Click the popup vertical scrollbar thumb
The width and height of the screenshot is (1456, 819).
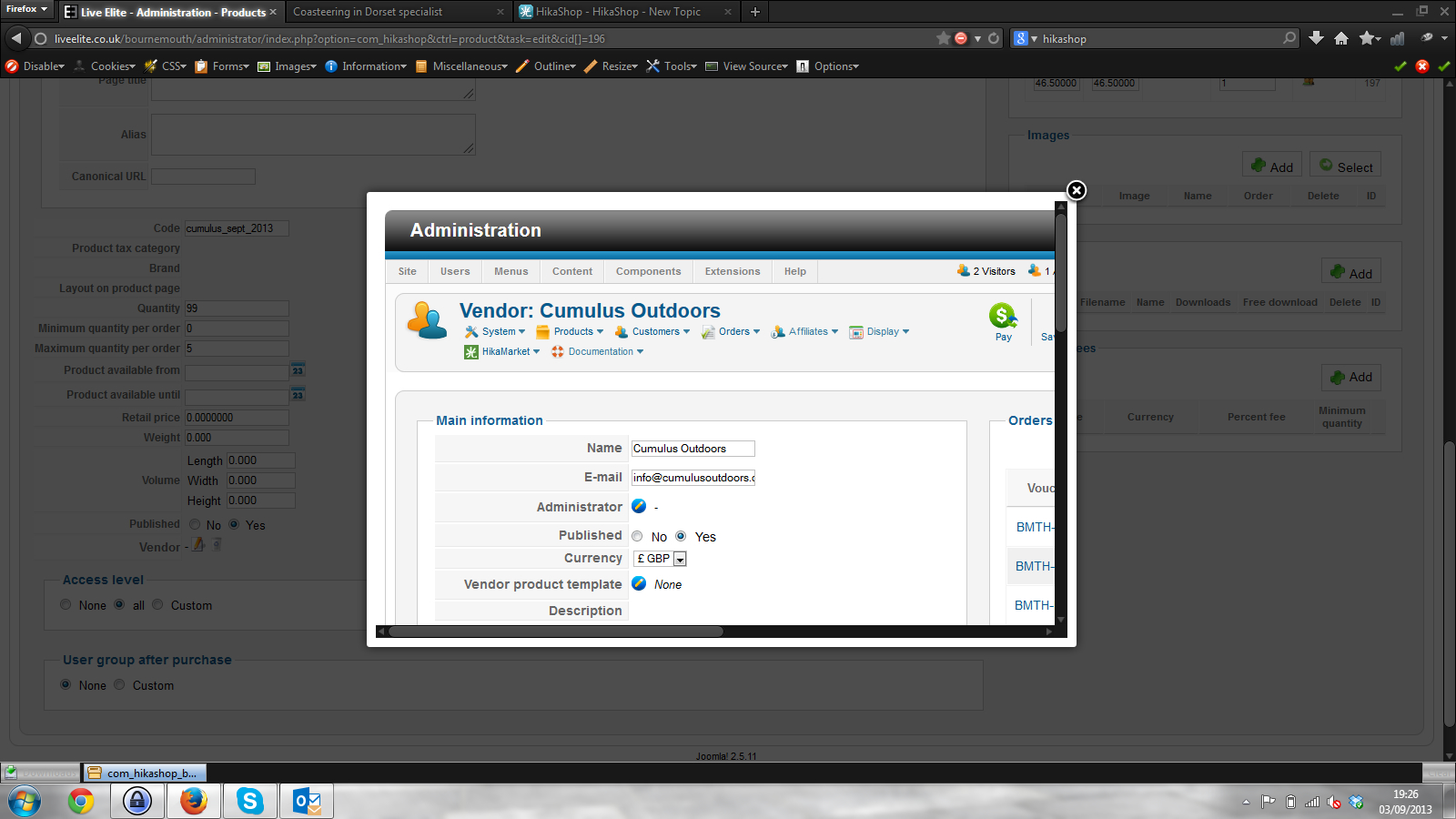click(1060, 272)
